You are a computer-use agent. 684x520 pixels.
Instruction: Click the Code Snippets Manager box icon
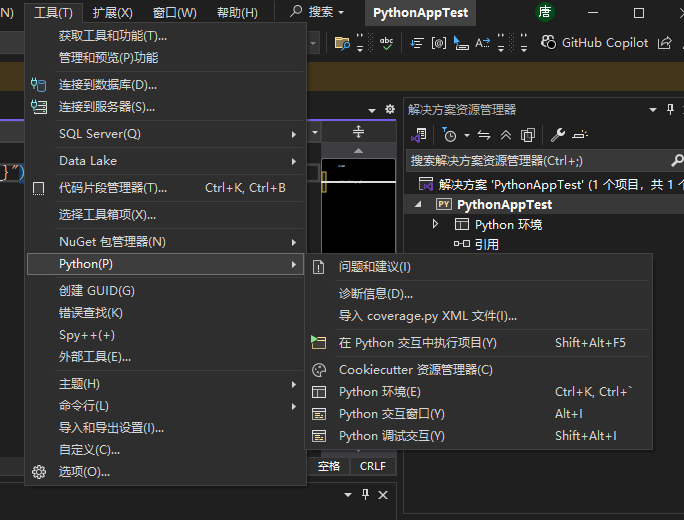click(x=38, y=188)
